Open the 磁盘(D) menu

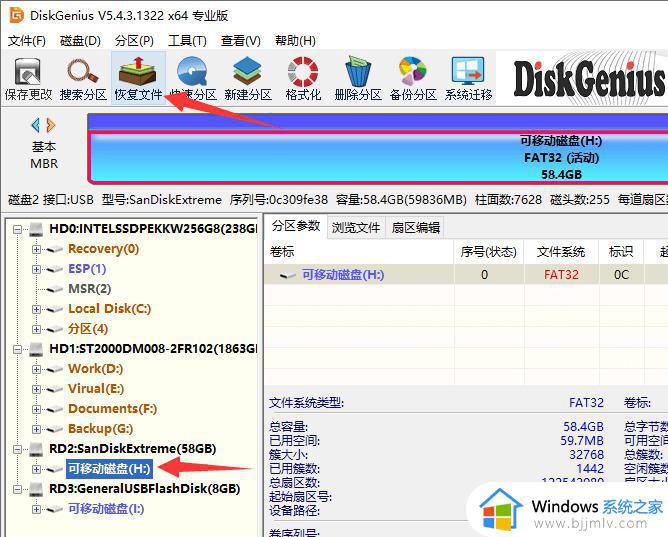(80, 40)
